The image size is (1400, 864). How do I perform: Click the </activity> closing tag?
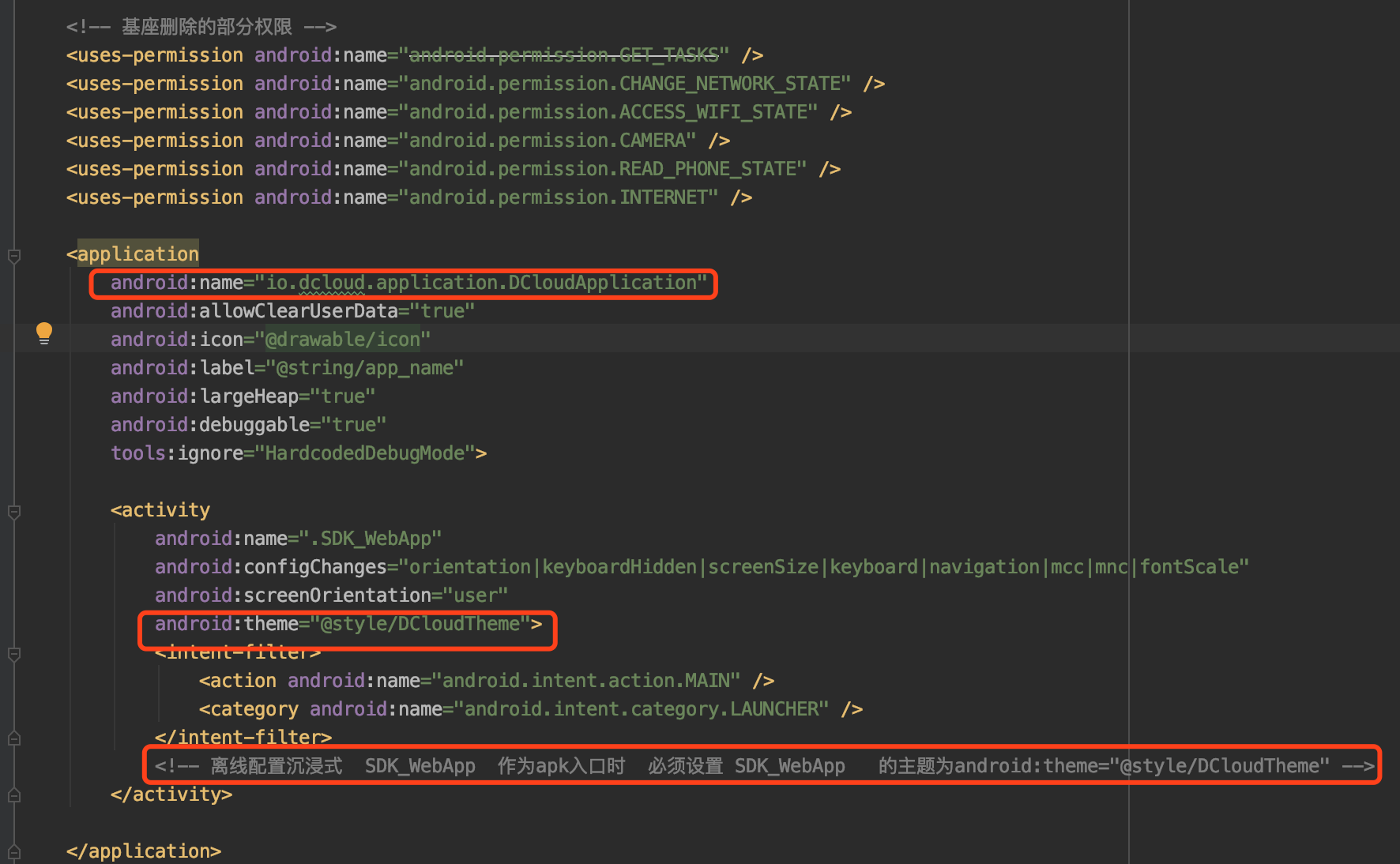[x=171, y=795]
